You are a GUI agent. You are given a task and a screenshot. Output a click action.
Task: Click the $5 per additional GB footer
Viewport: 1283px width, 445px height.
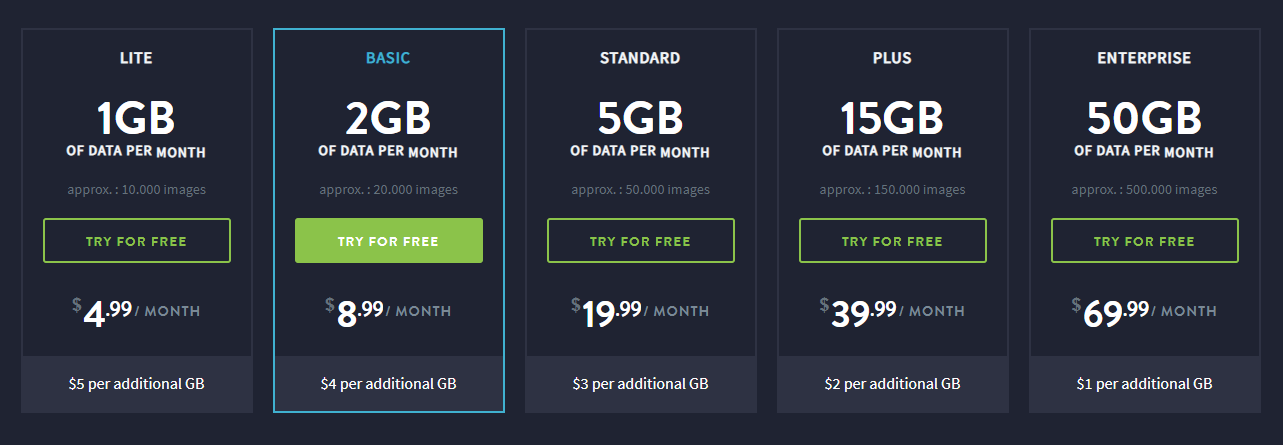(137, 384)
